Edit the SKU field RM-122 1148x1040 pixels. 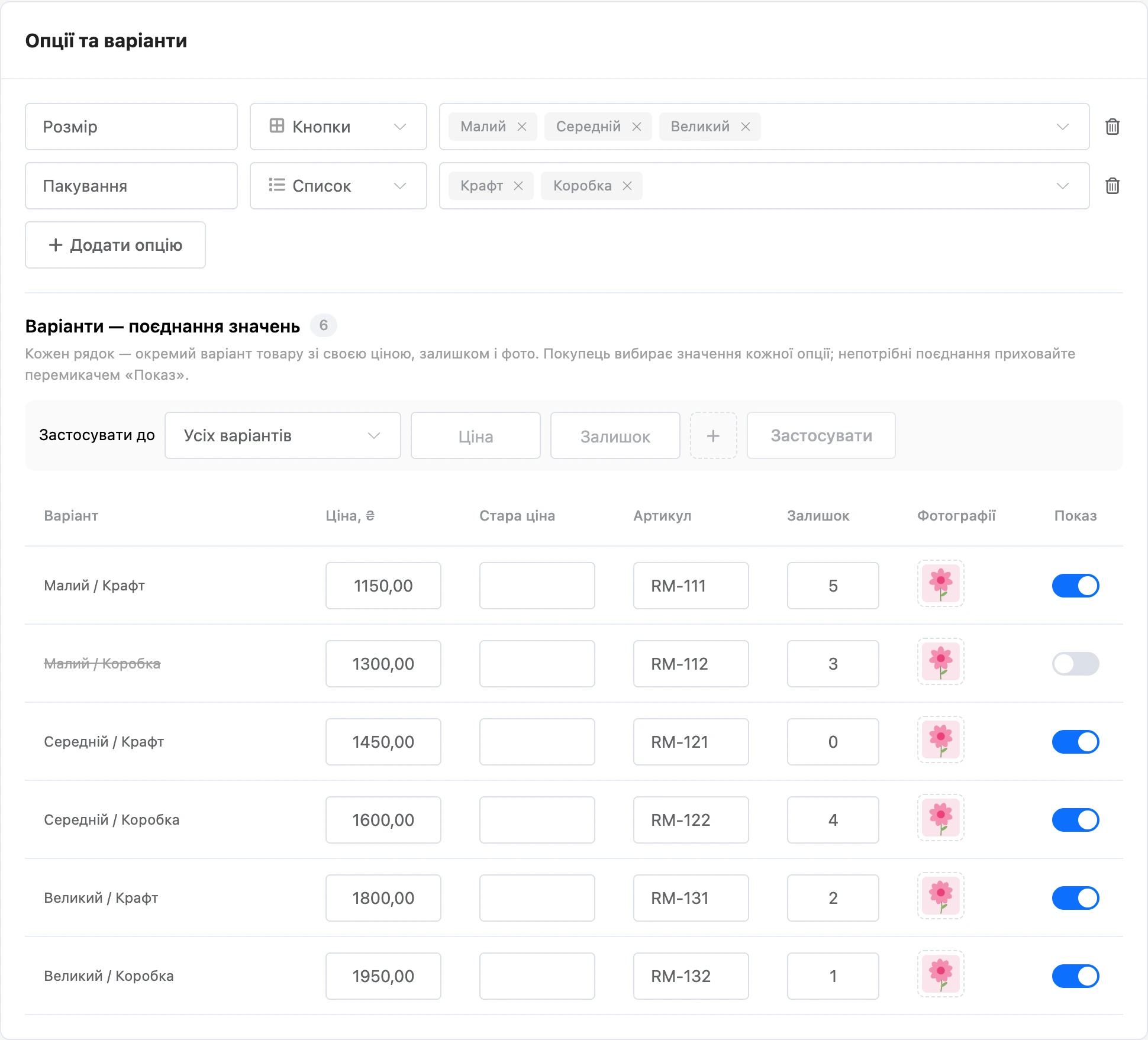point(691,820)
